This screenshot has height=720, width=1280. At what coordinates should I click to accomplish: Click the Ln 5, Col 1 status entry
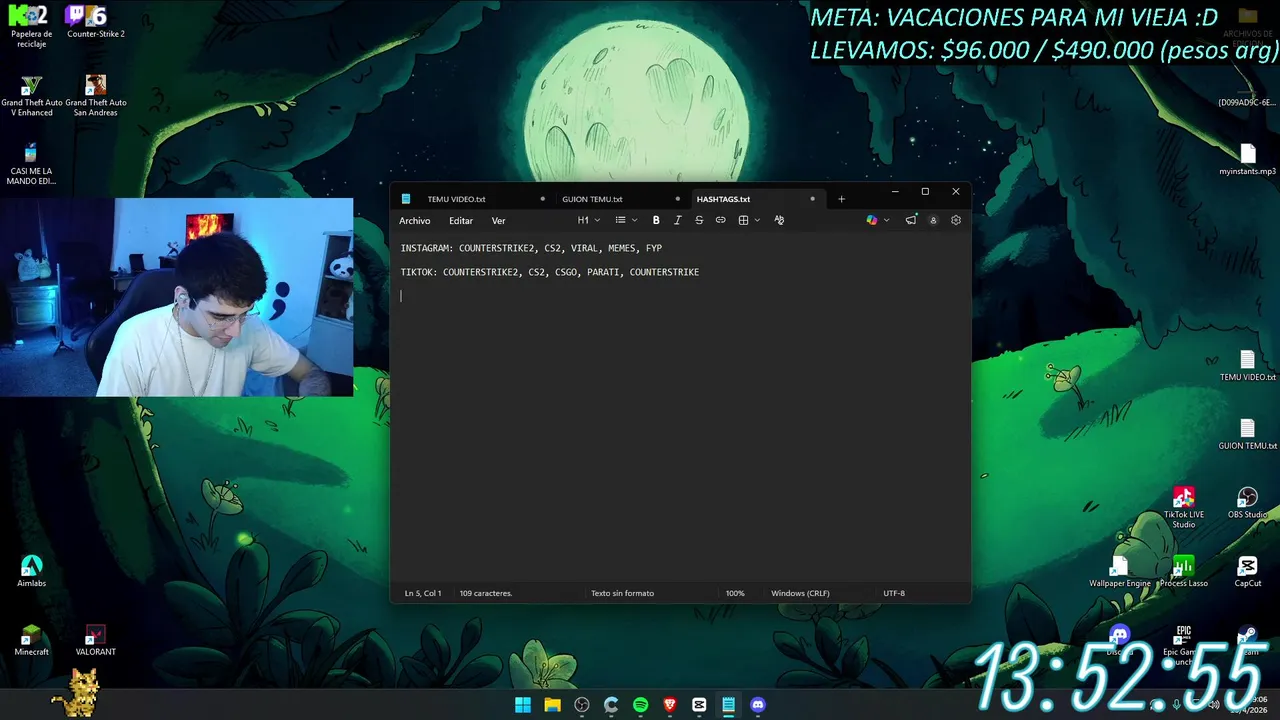(423, 593)
